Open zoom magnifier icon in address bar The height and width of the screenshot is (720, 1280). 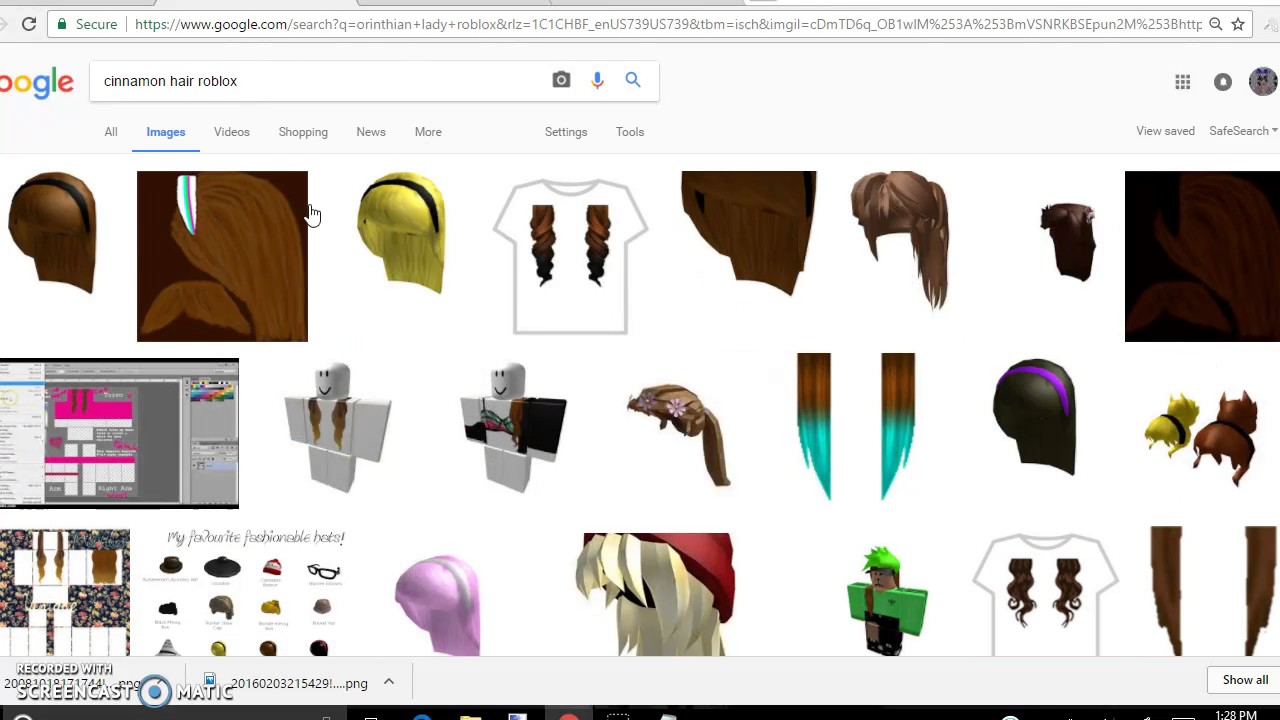[1215, 24]
